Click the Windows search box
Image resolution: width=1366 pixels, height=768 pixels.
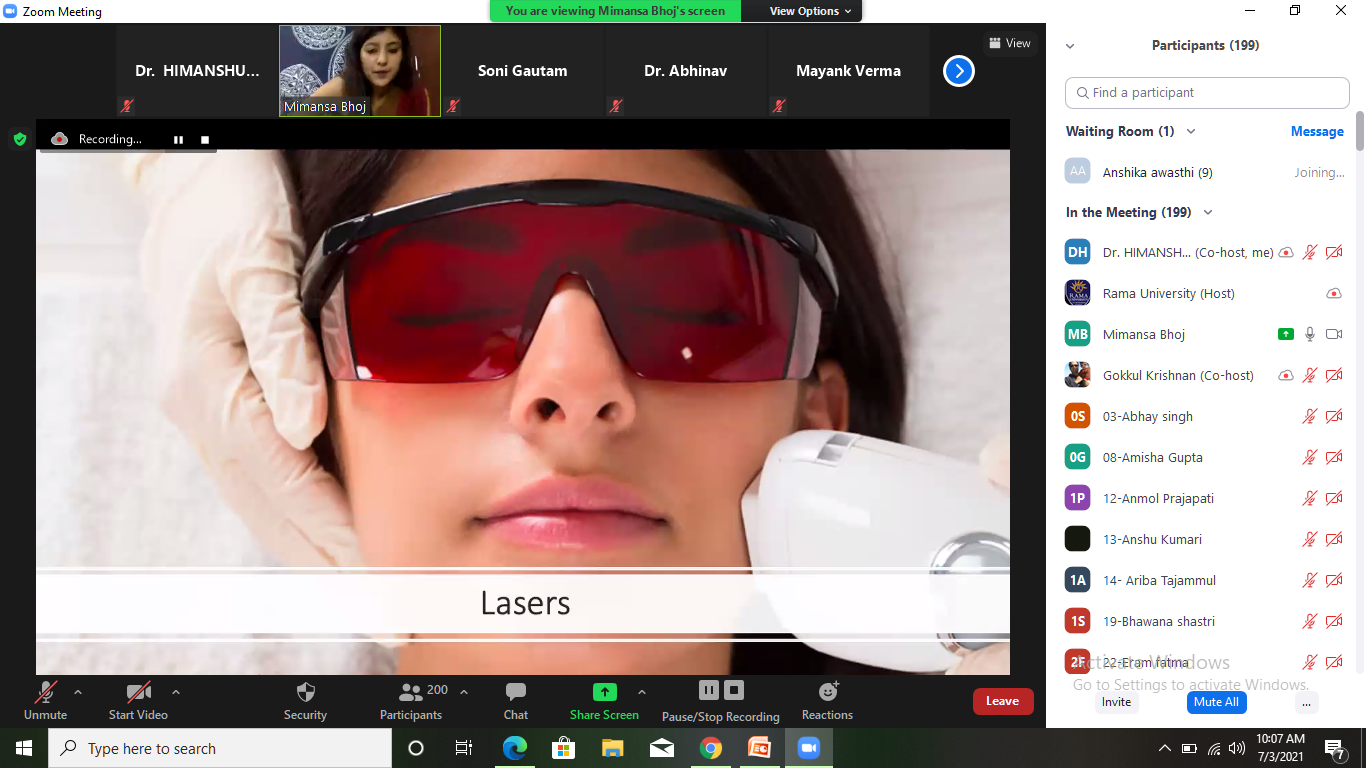[x=220, y=748]
